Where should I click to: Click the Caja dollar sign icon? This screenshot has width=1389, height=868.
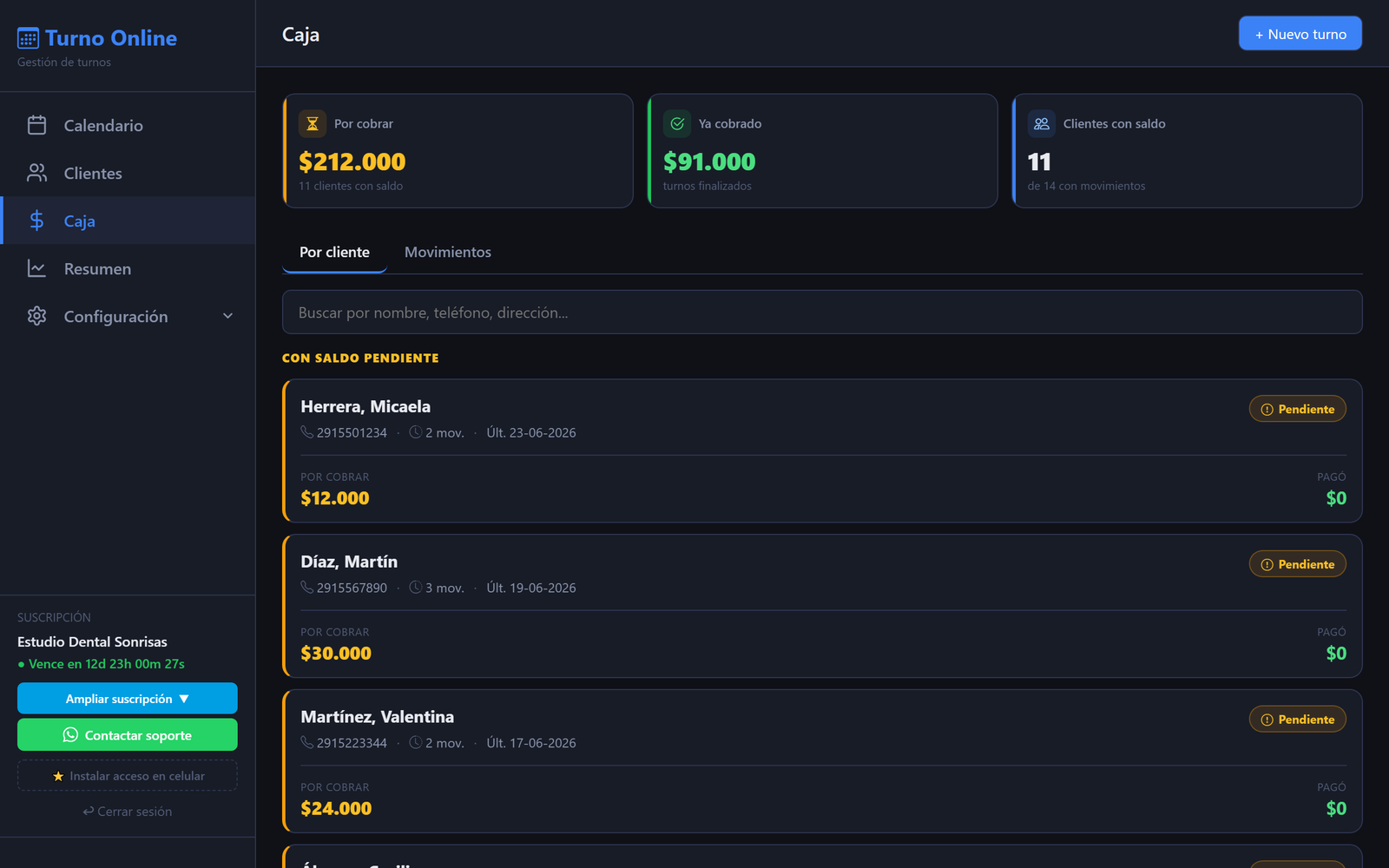pyautogui.click(x=36, y=220)
